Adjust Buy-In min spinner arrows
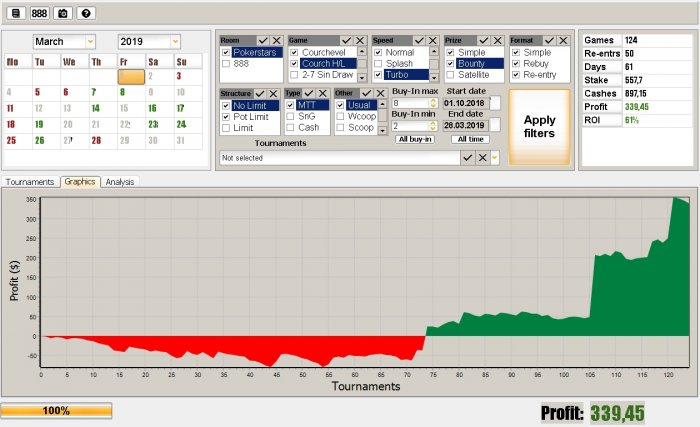The width and height of the screenshot is (700, 427). pyautogui.click(x=433, y=126)
